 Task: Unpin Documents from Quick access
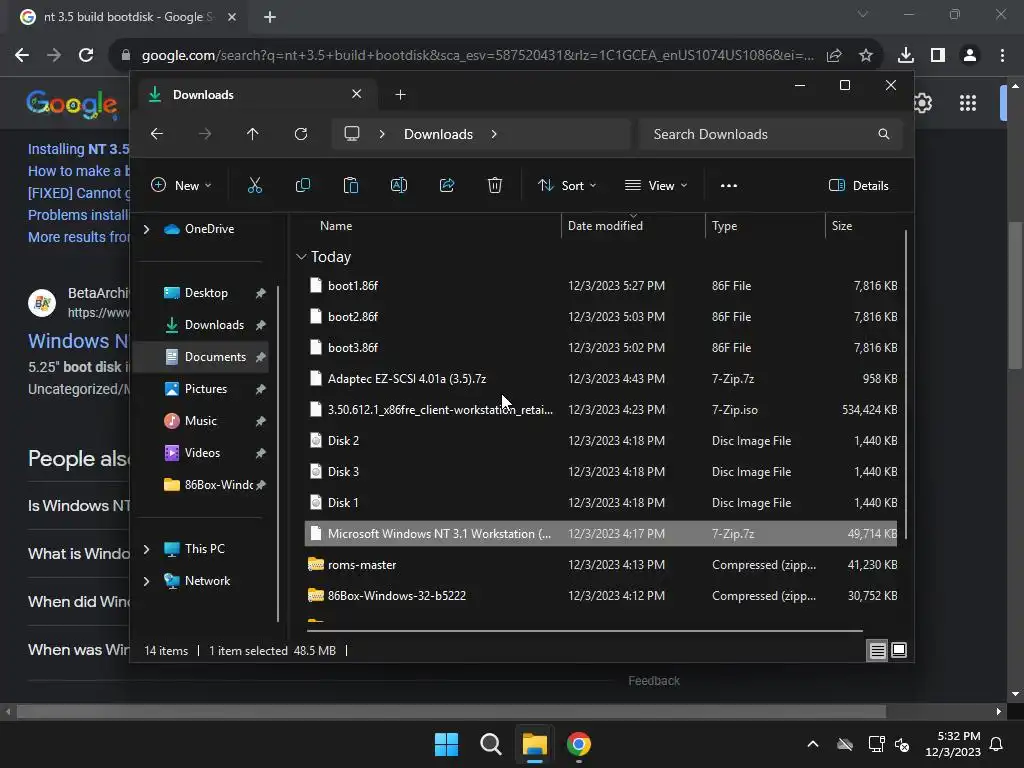point(261,357)
